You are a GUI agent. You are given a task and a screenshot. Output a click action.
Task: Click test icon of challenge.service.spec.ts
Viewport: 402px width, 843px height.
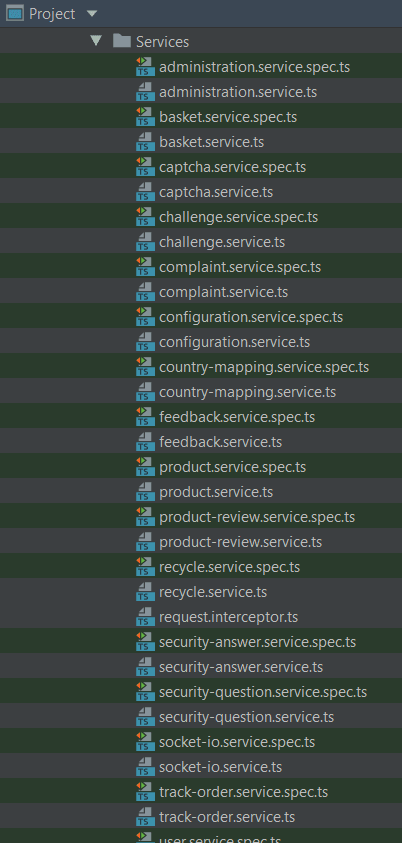point(143,217)
